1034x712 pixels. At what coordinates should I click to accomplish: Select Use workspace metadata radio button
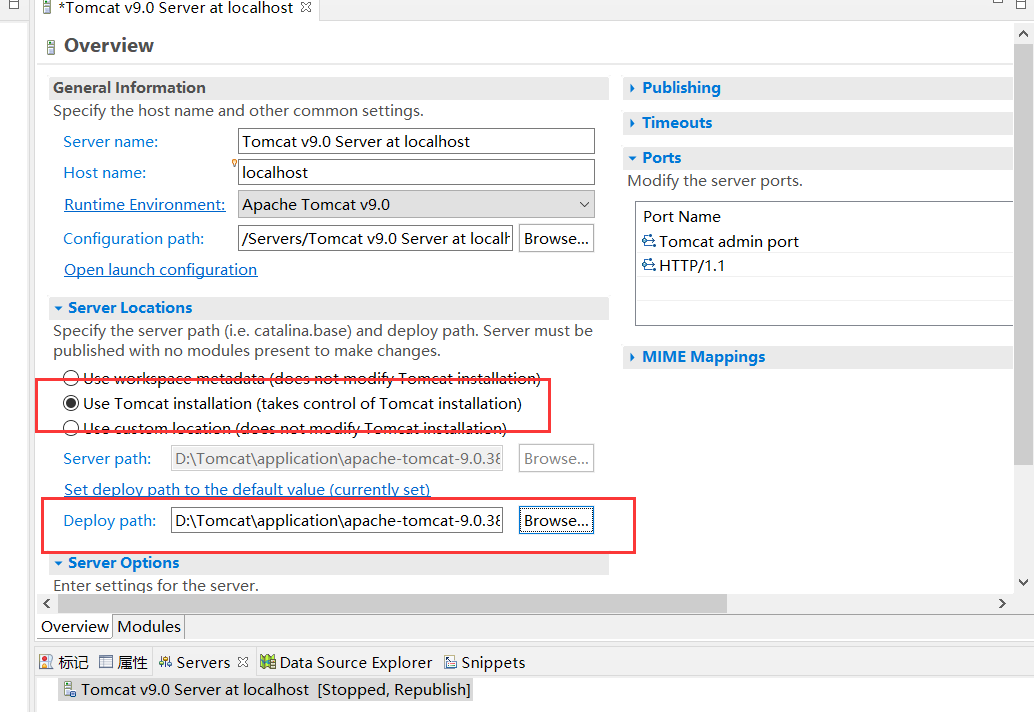pyautogui.click(x=71, y=378)
